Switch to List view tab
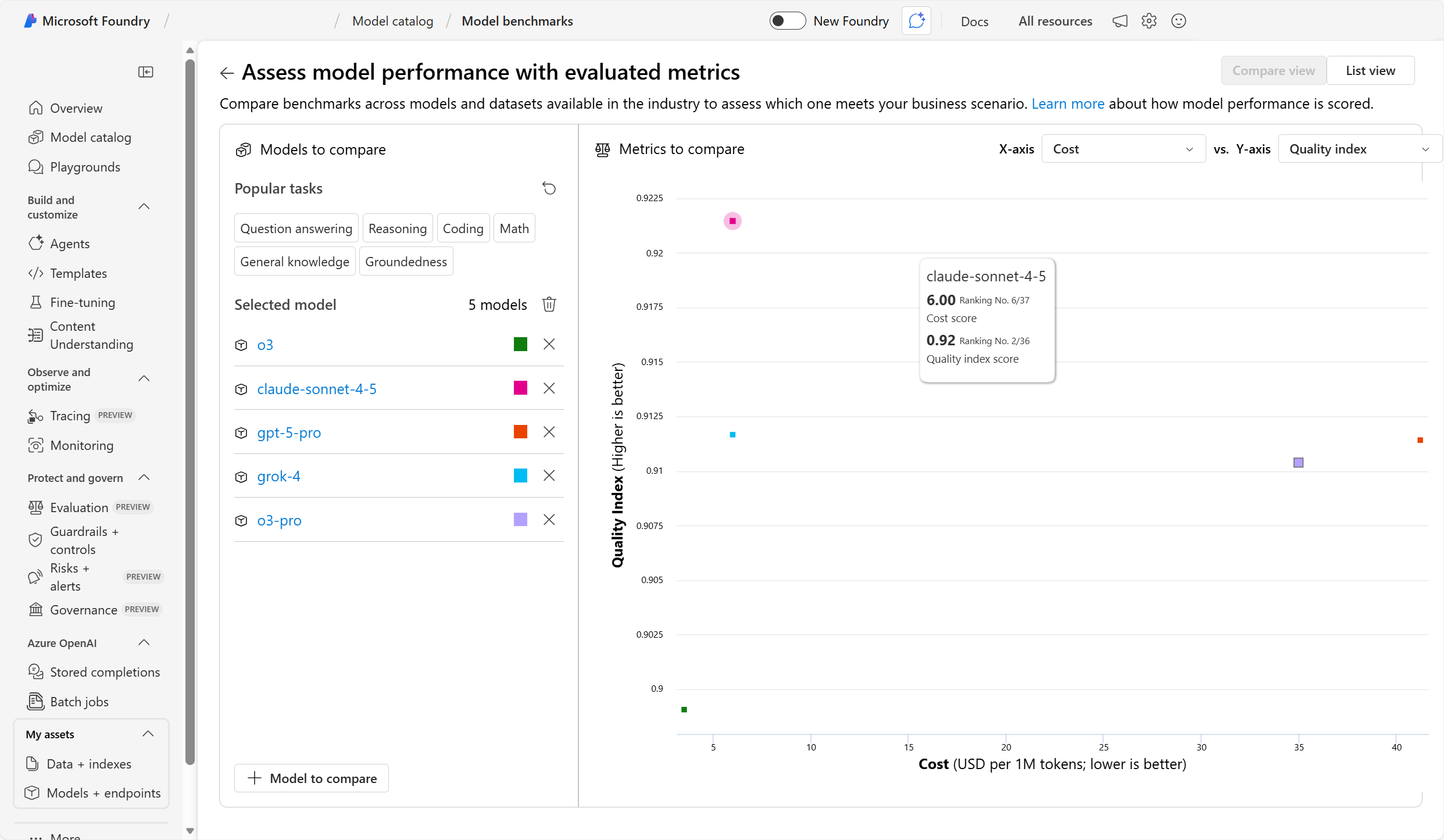Image resolution: width=1444 pixels, height=840 pixels. point(1370,71)
